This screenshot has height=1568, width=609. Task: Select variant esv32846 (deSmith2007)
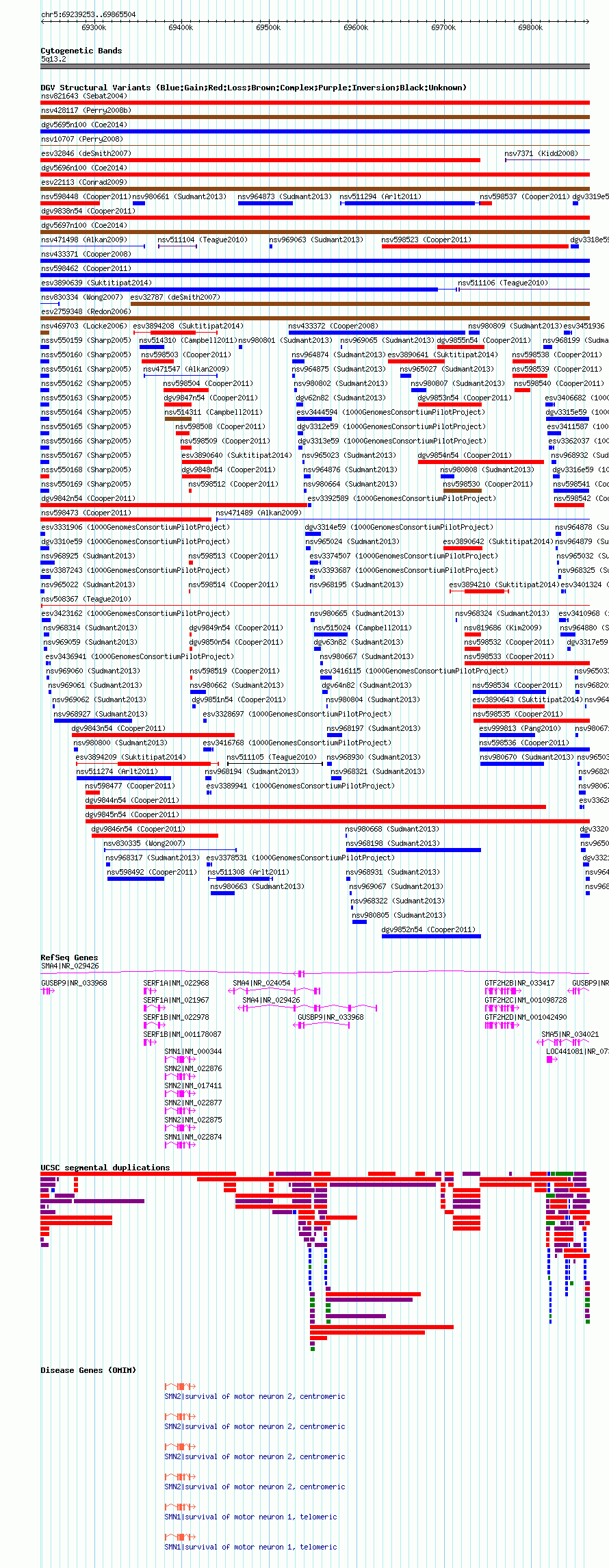click(86, 153)
